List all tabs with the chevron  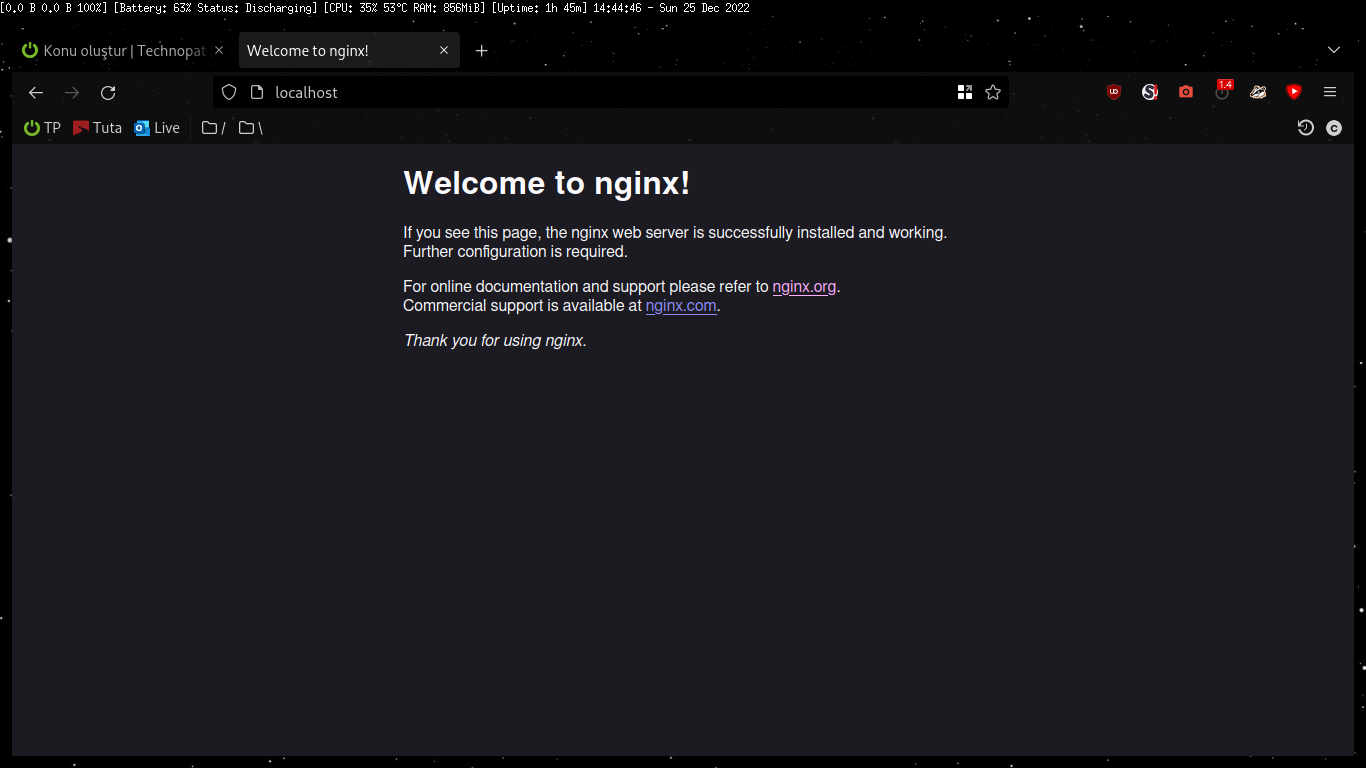[x=1334, y=51]
